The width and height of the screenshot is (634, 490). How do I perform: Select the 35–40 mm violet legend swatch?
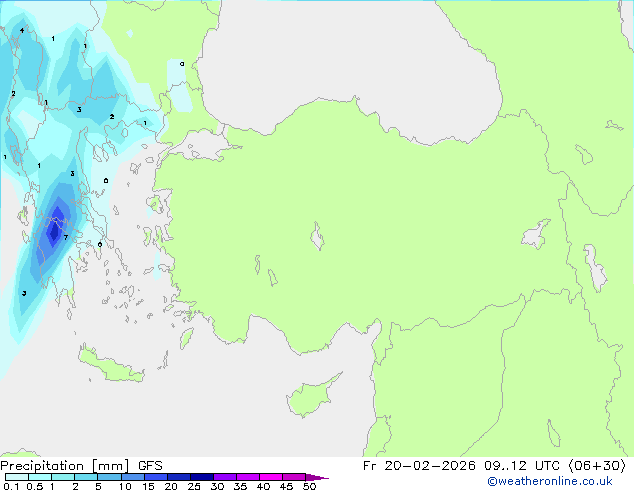pos(248,477)
